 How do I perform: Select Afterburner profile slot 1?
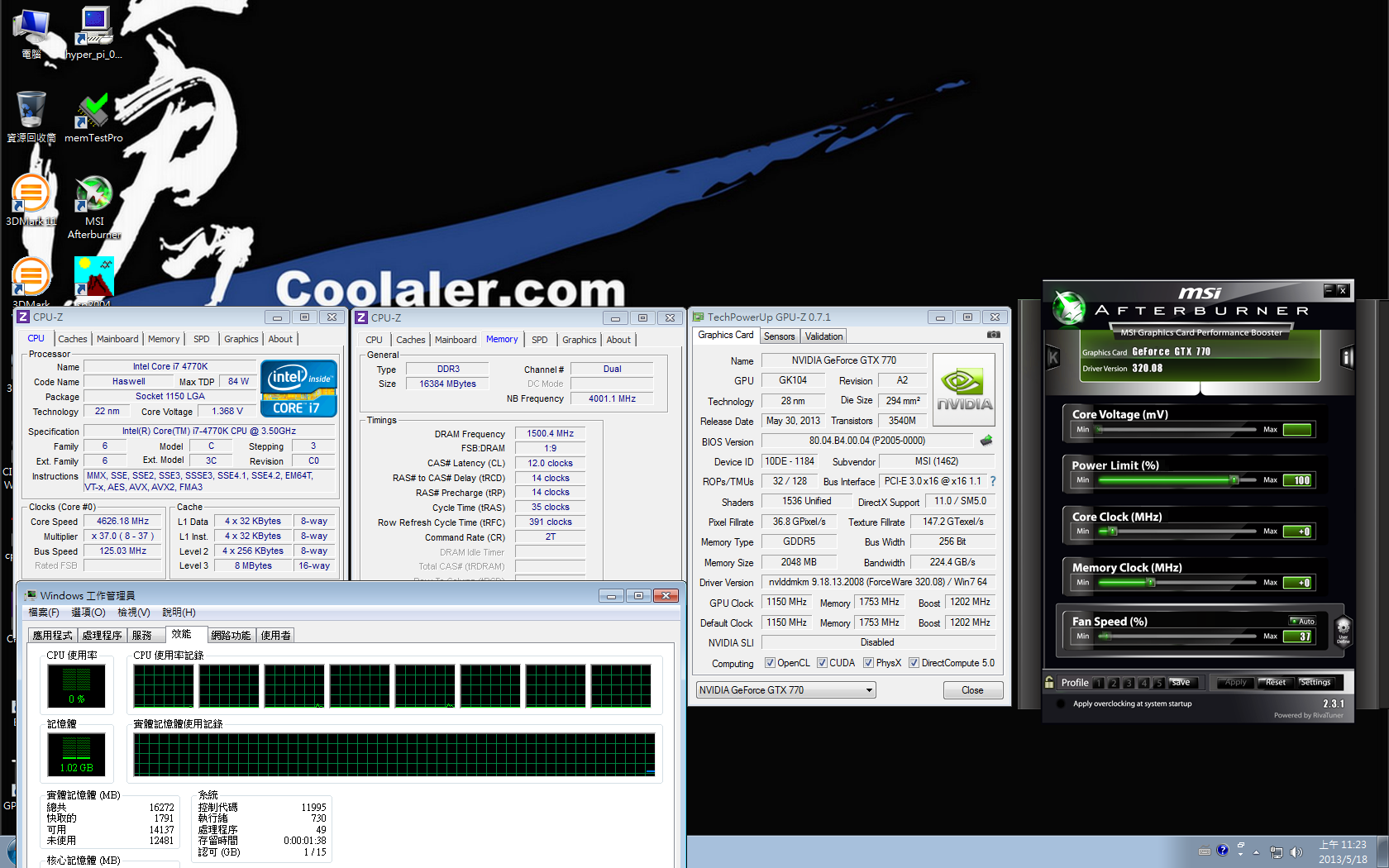click(x=1099, y=683)
